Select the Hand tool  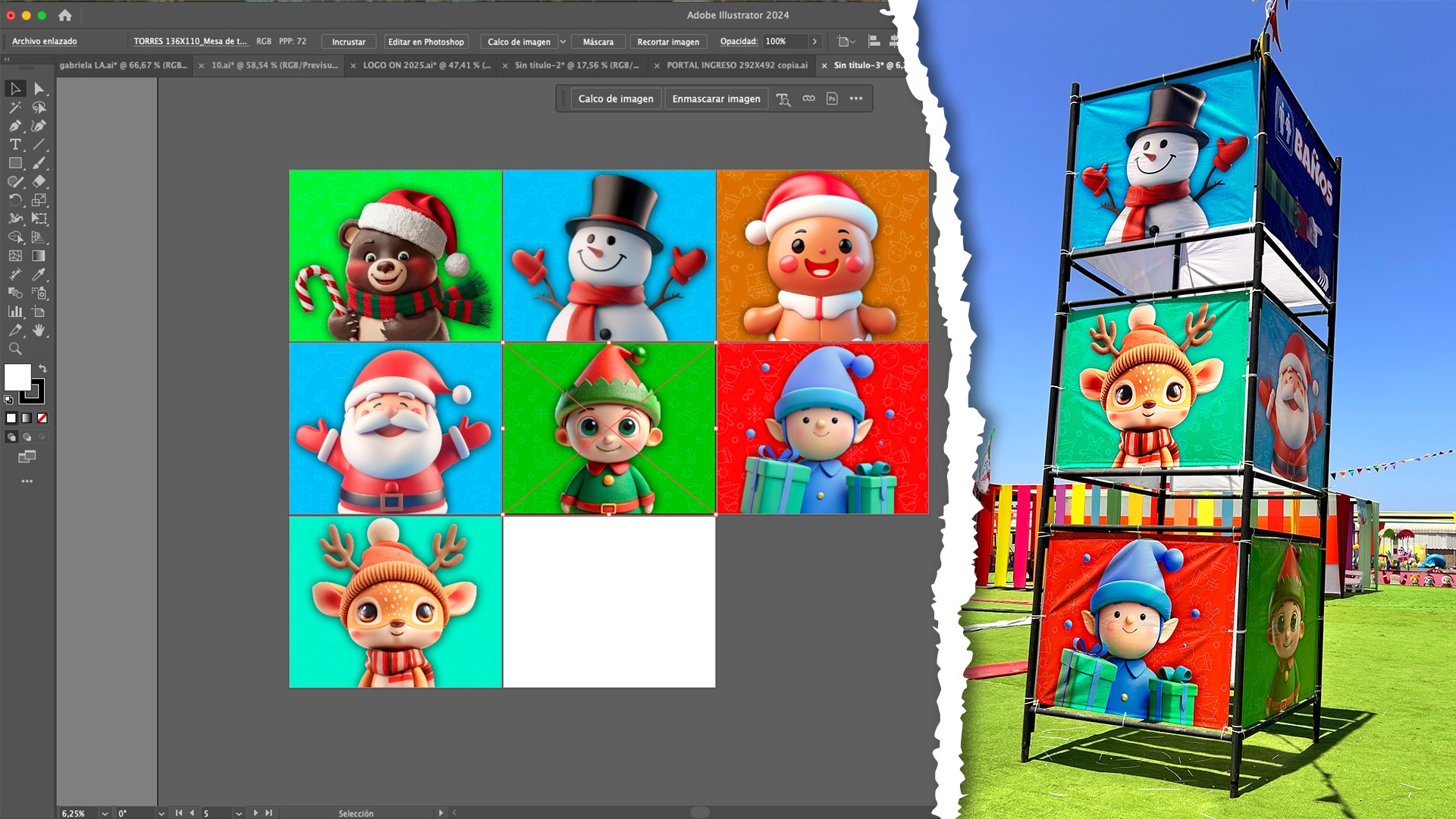click(39, 331)
